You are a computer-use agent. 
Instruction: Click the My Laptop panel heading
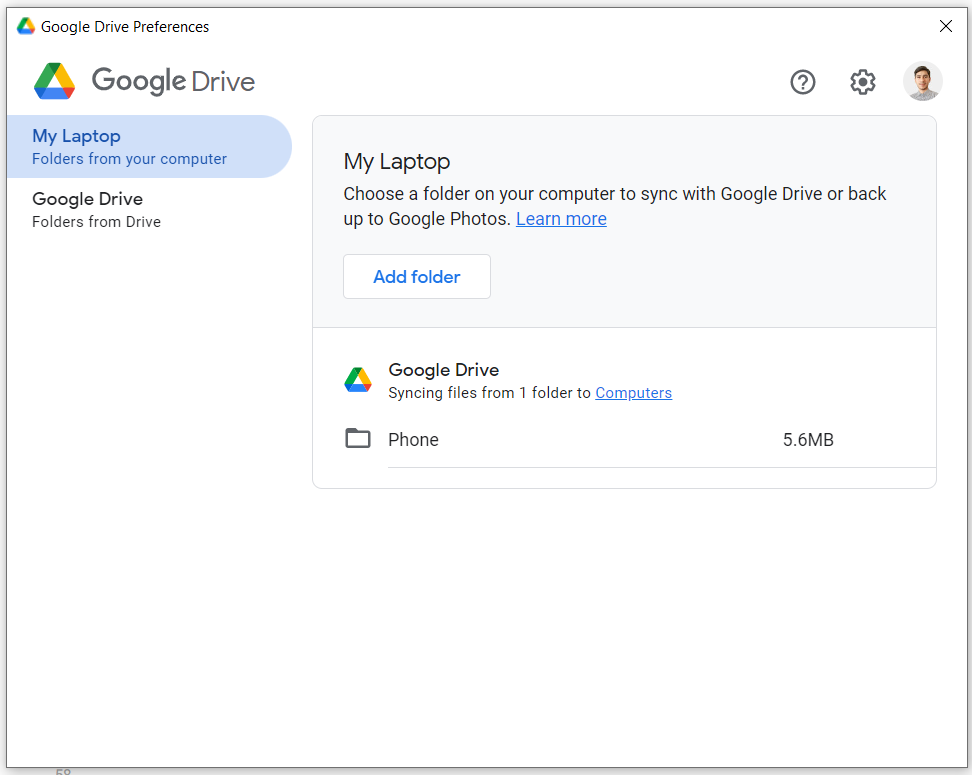click(397, 161)
